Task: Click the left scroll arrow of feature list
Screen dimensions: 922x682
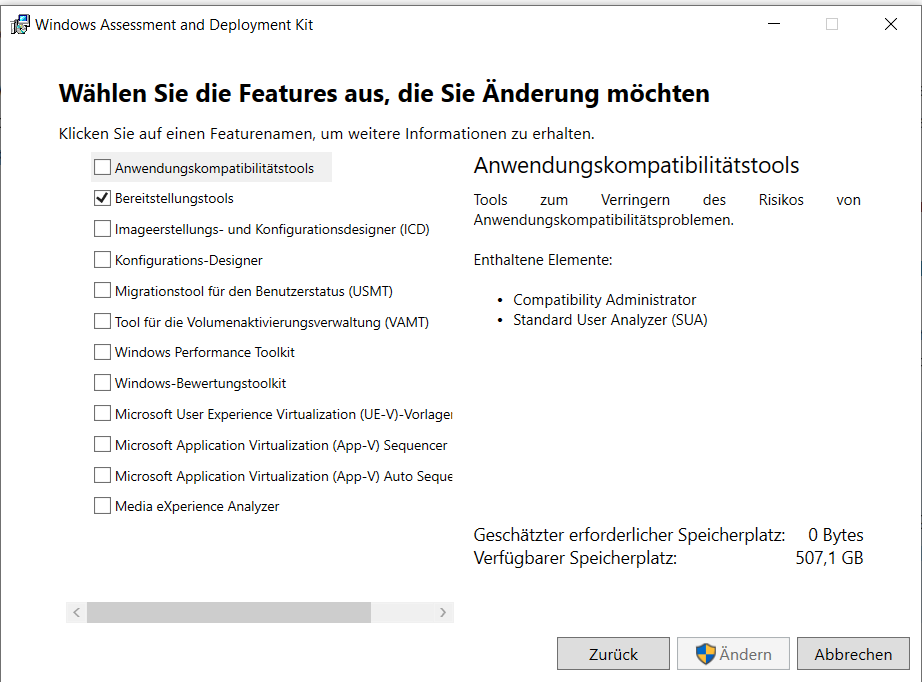Action: pyautogui.click(x=76, y=613)
